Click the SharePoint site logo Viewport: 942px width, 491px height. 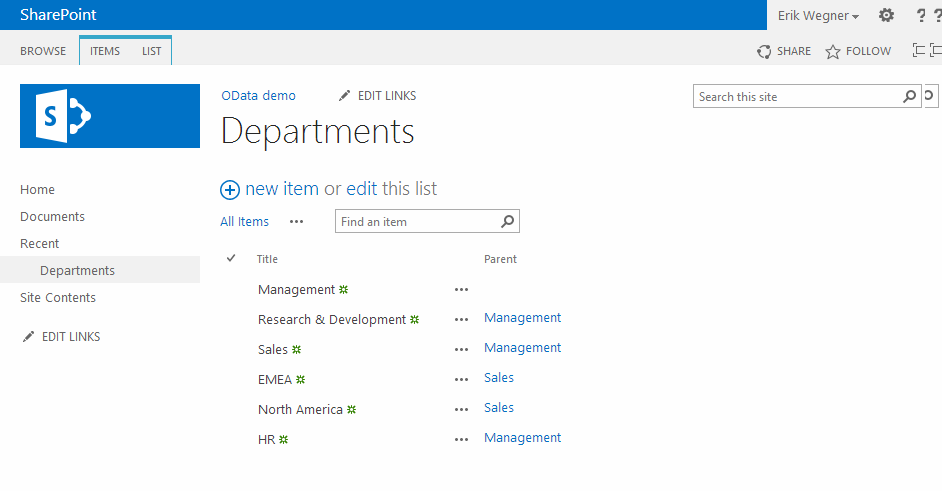tap(110, 116)
